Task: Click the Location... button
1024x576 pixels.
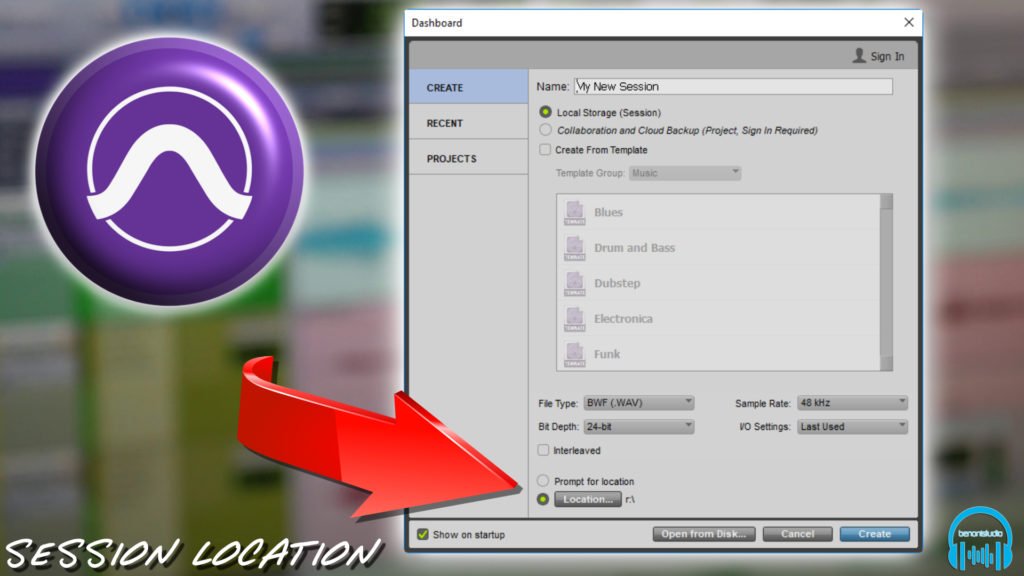Action: pos(588,499)
